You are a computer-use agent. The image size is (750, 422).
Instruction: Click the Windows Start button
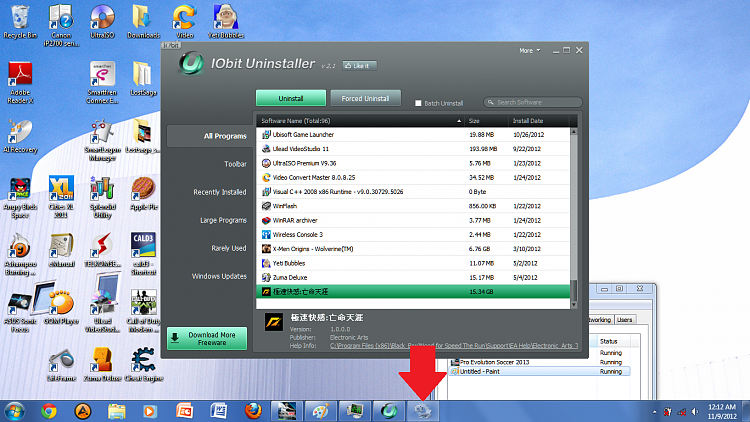pyautogui.click(x=14, y=411)
